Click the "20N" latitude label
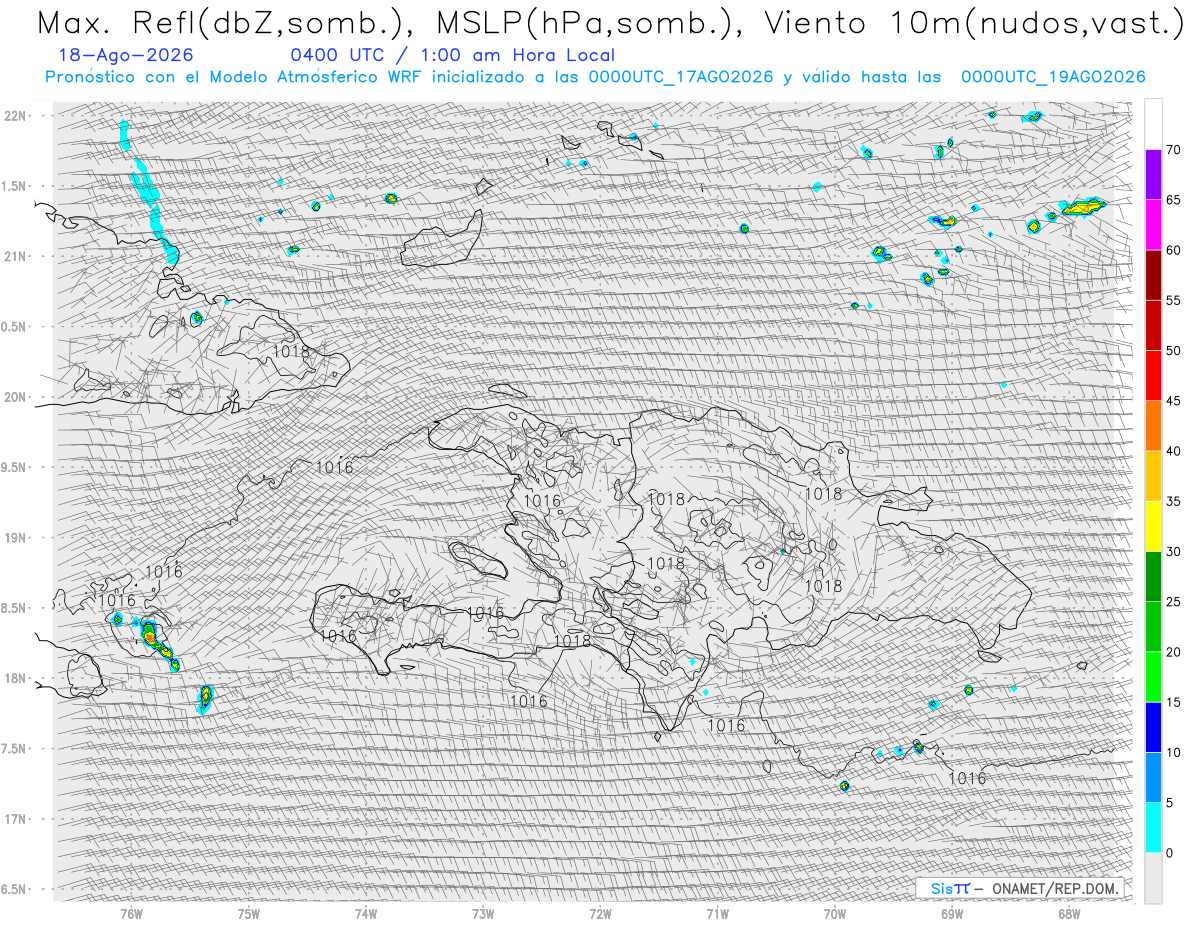Viewport: 1200px width, 927px height. pyautogui.click(x=15, y=397)
